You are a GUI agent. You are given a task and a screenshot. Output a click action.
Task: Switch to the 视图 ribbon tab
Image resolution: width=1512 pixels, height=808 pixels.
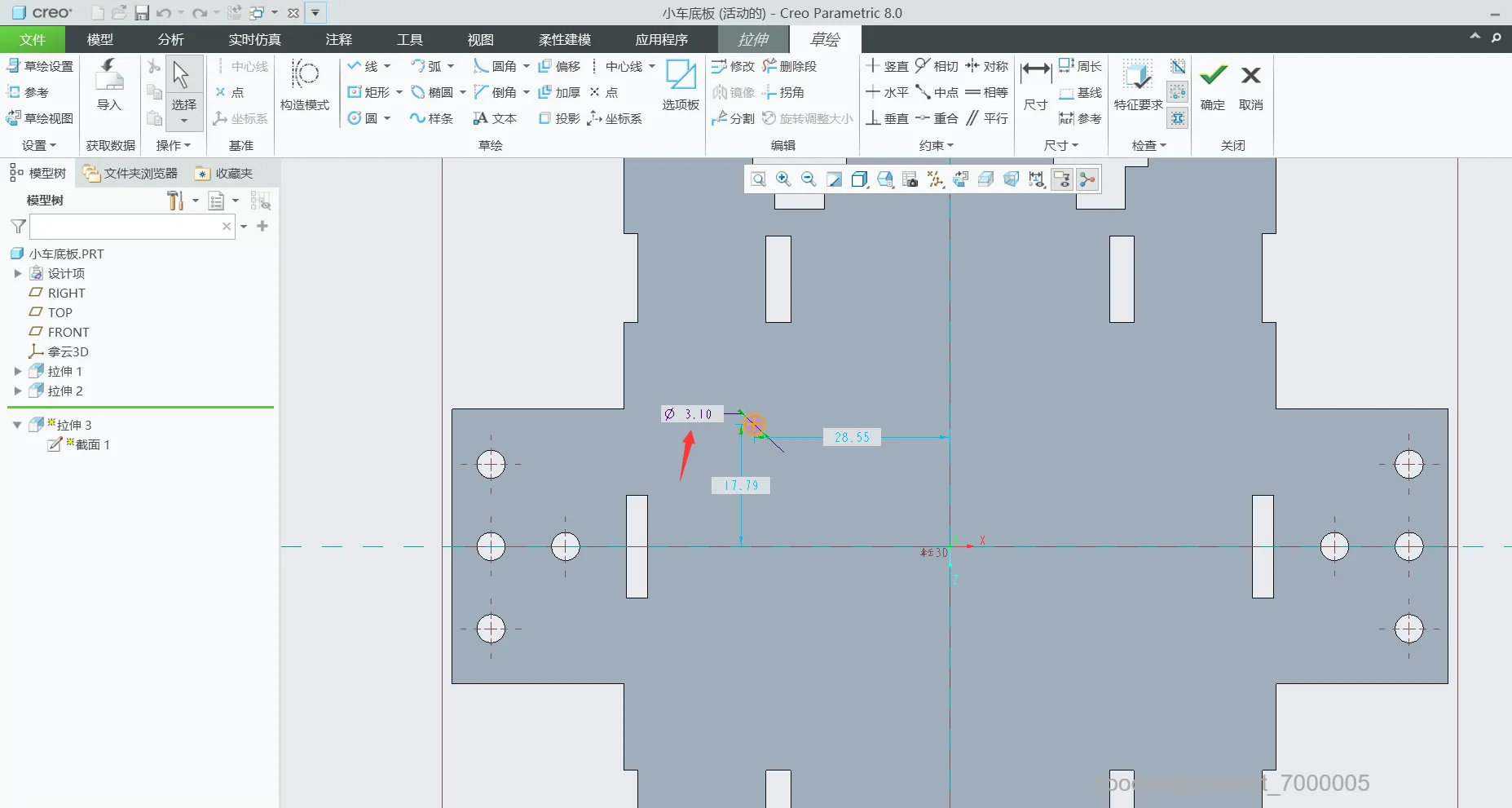481,39
